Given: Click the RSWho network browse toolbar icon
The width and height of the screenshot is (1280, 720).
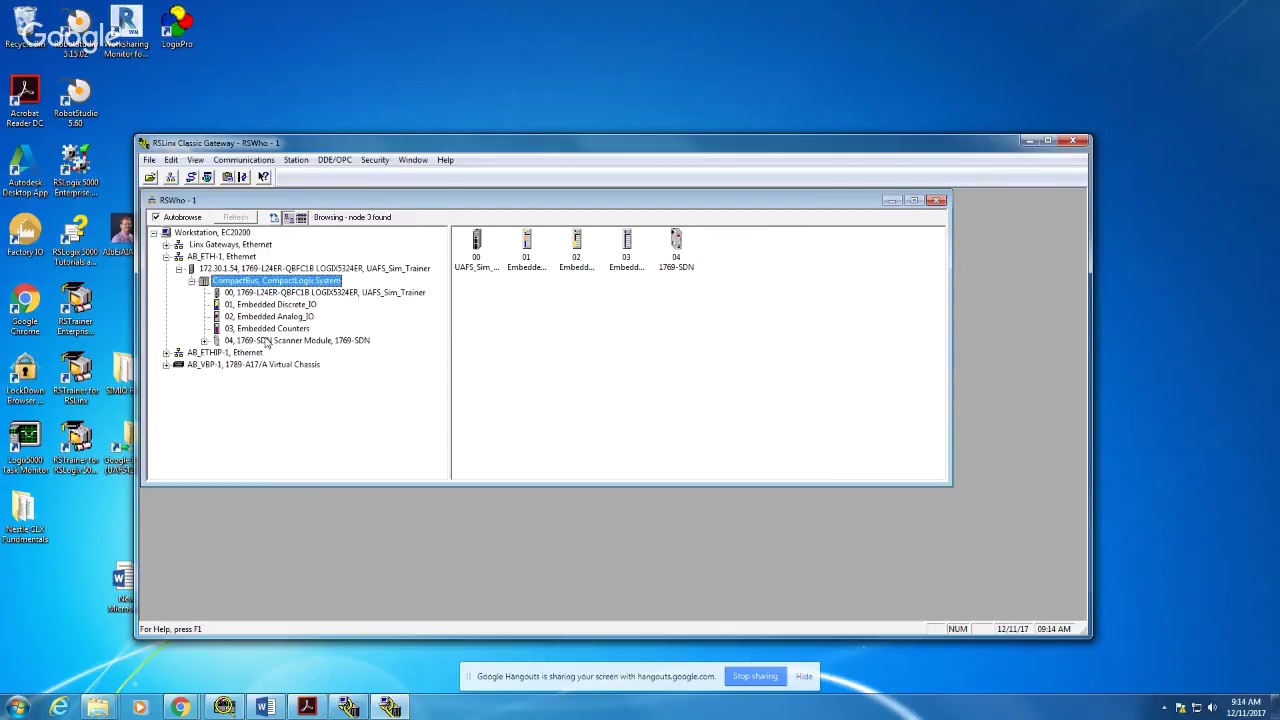Looking at the screenshot, I should click(x=171, y=177).
